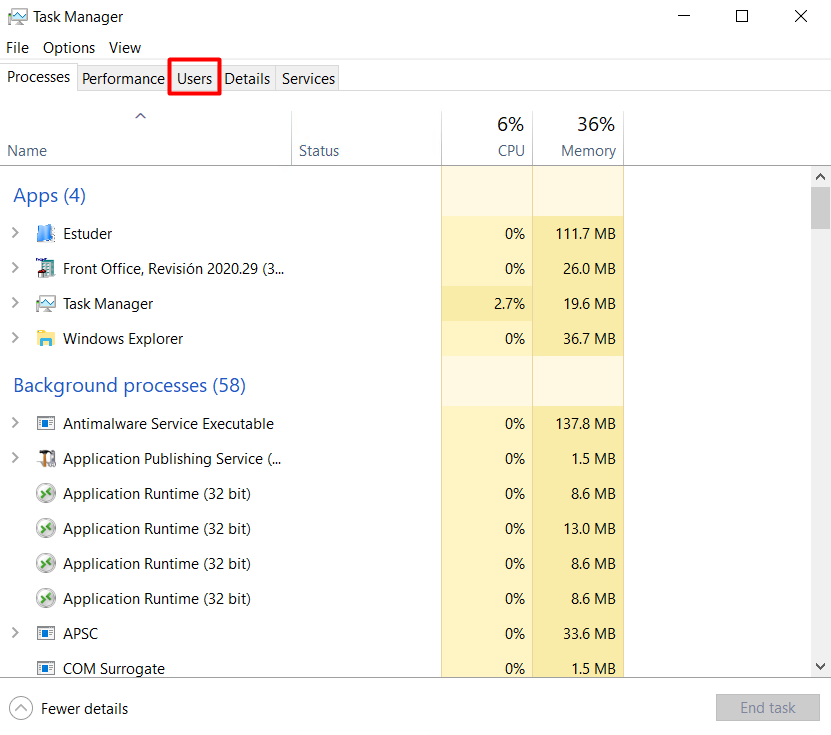Click the Task Manager row icon
This screenshot has width=831, height=735.
(46, 304)
